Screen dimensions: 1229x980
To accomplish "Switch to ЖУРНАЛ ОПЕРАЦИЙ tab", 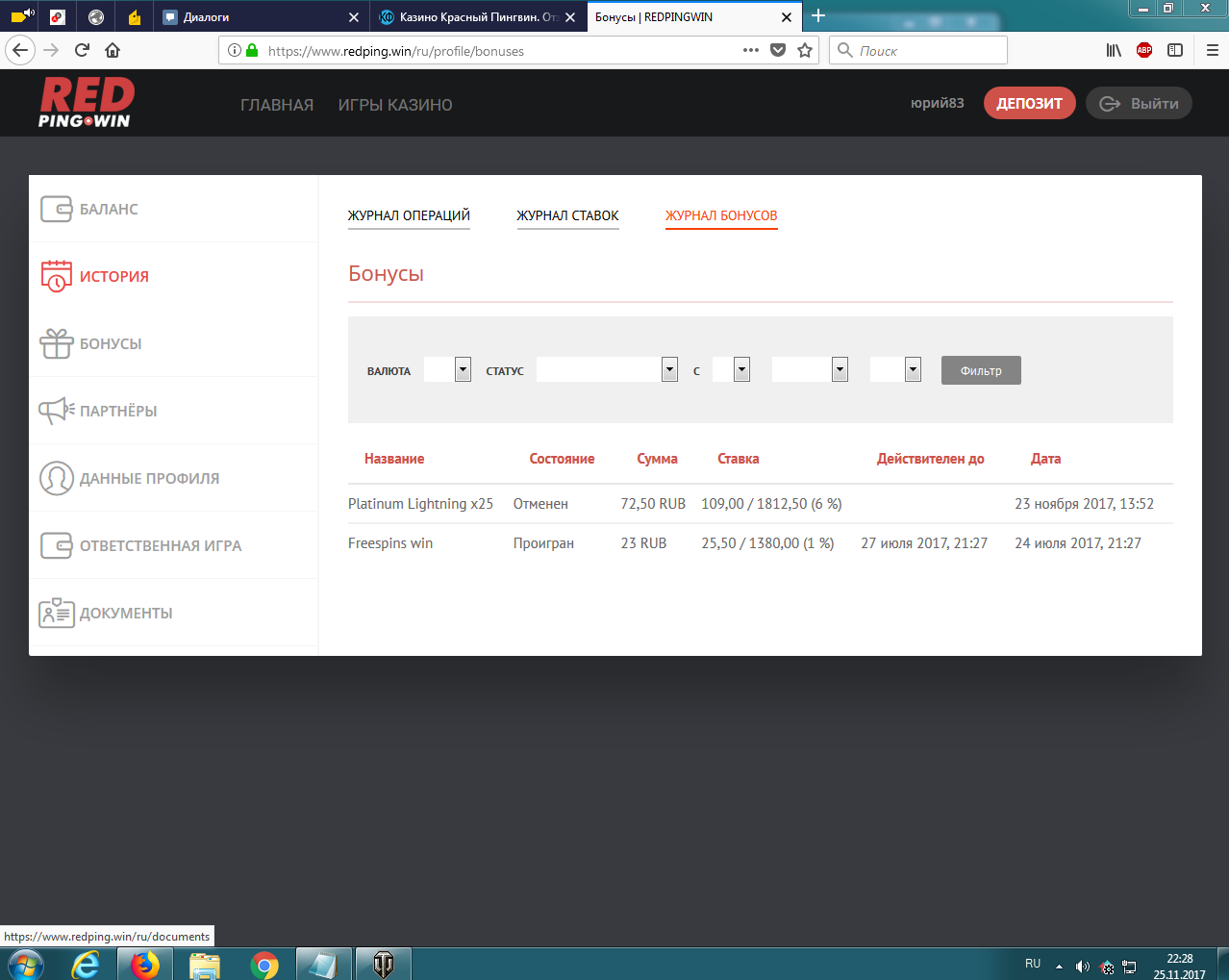I will pyautogui.click(x=409, y=215).
